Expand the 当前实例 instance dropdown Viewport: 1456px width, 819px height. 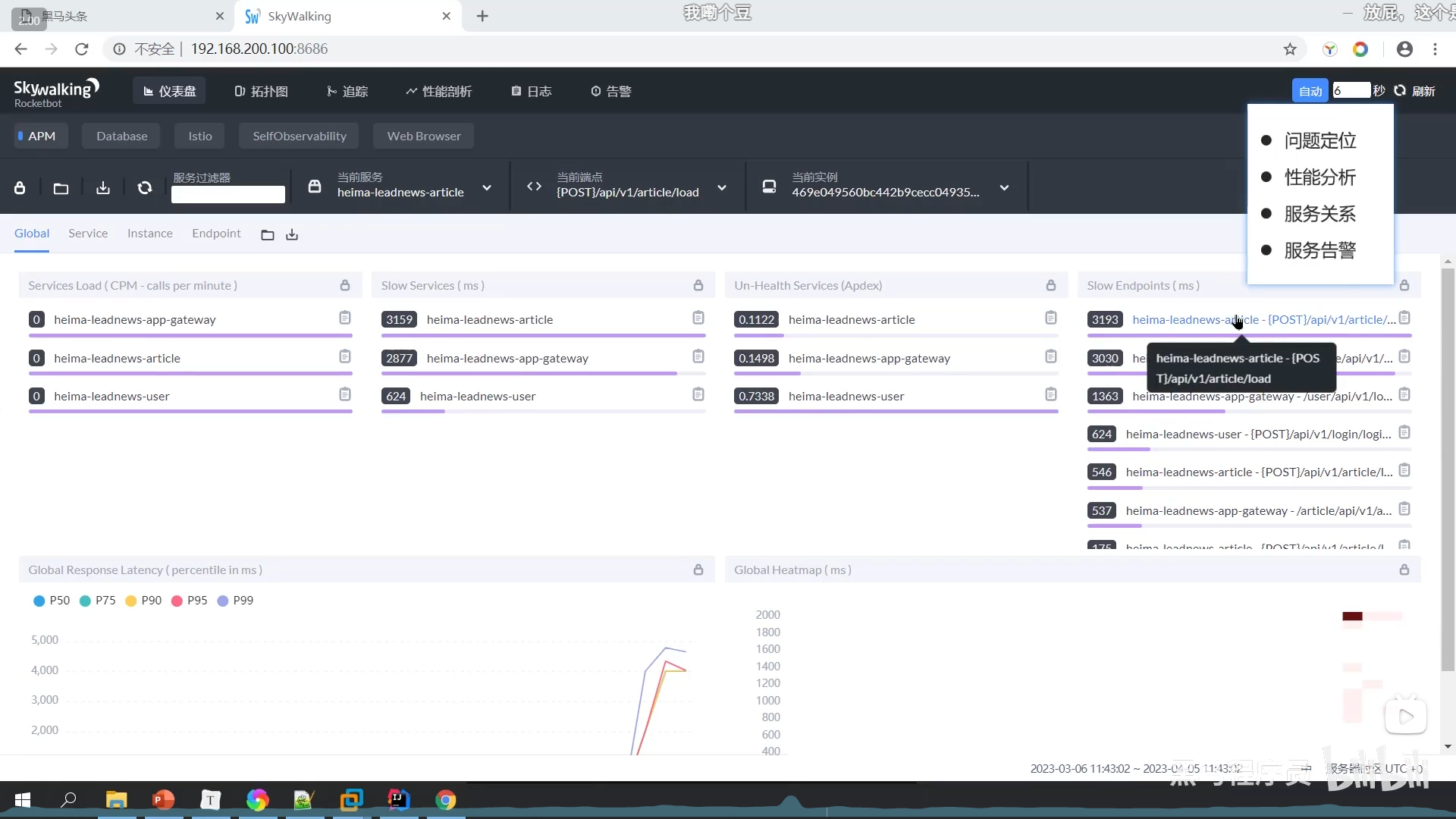(1004, 187)
